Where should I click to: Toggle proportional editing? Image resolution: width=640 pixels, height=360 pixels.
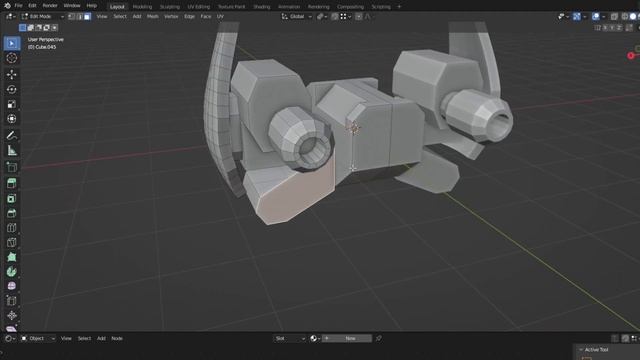(x=358, y=16)
